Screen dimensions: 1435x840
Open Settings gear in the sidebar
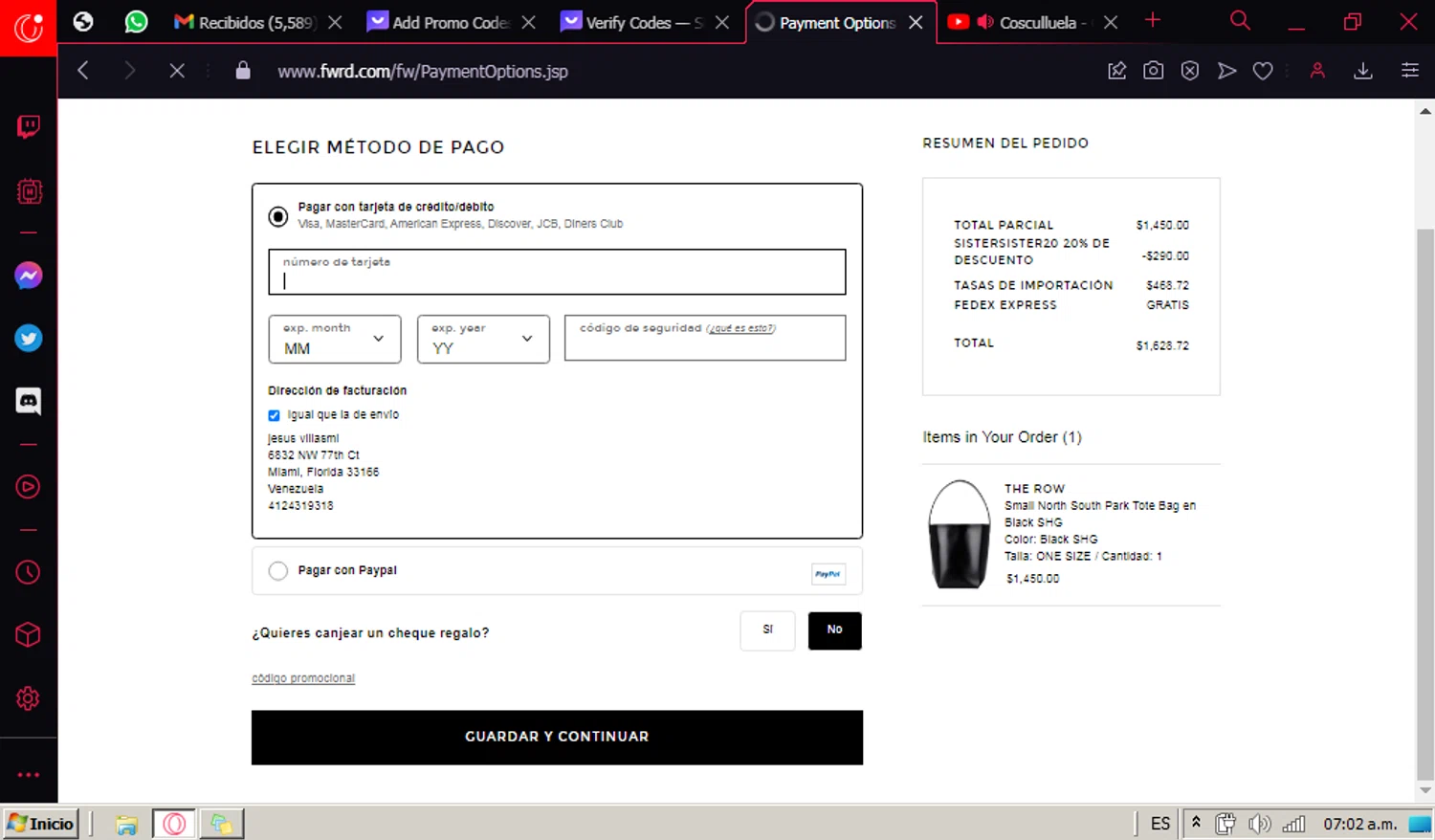[29, 698]
